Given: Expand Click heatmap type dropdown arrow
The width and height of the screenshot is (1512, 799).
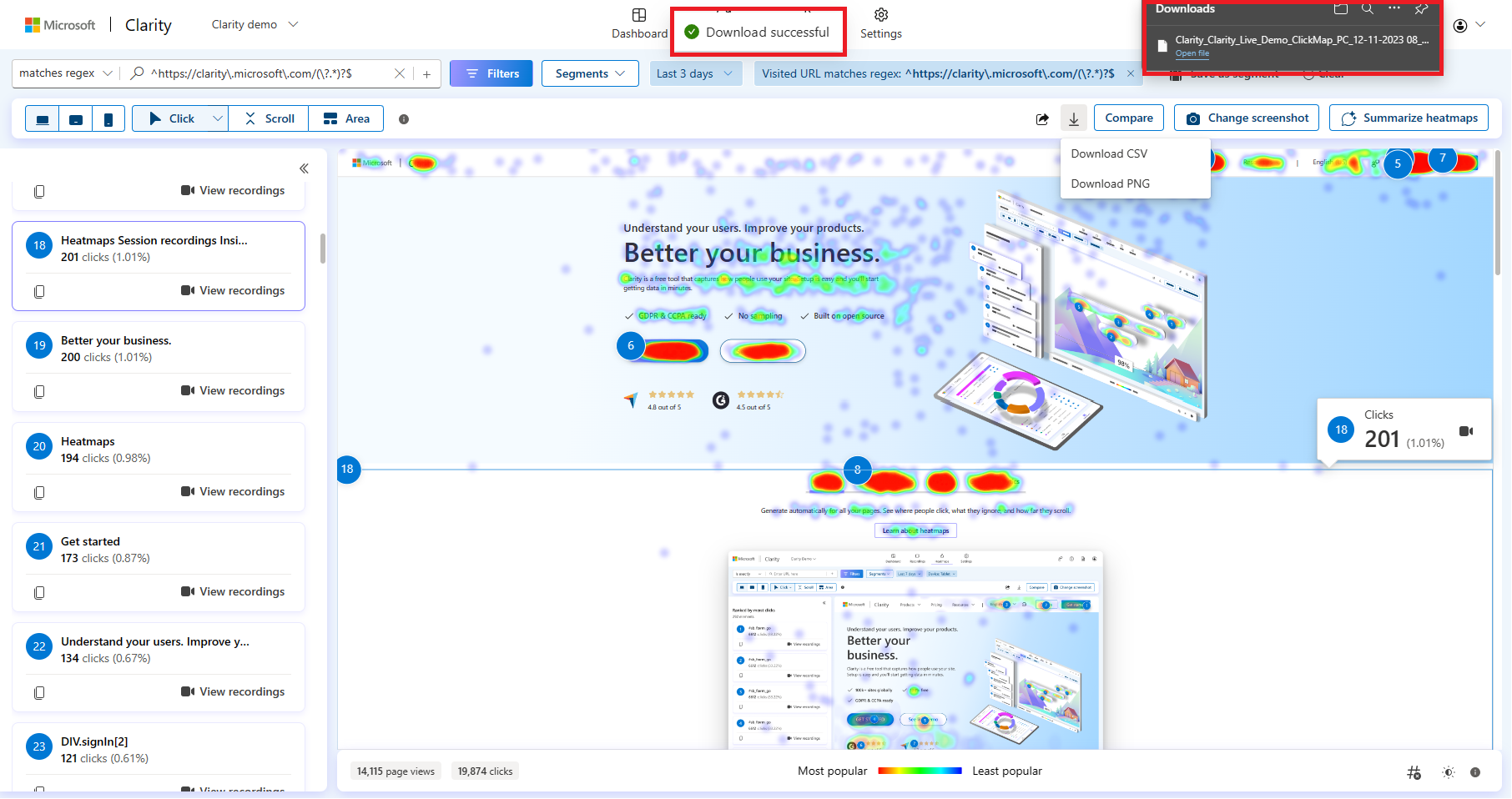Looking at the screenshot, I should click(217, 119).
